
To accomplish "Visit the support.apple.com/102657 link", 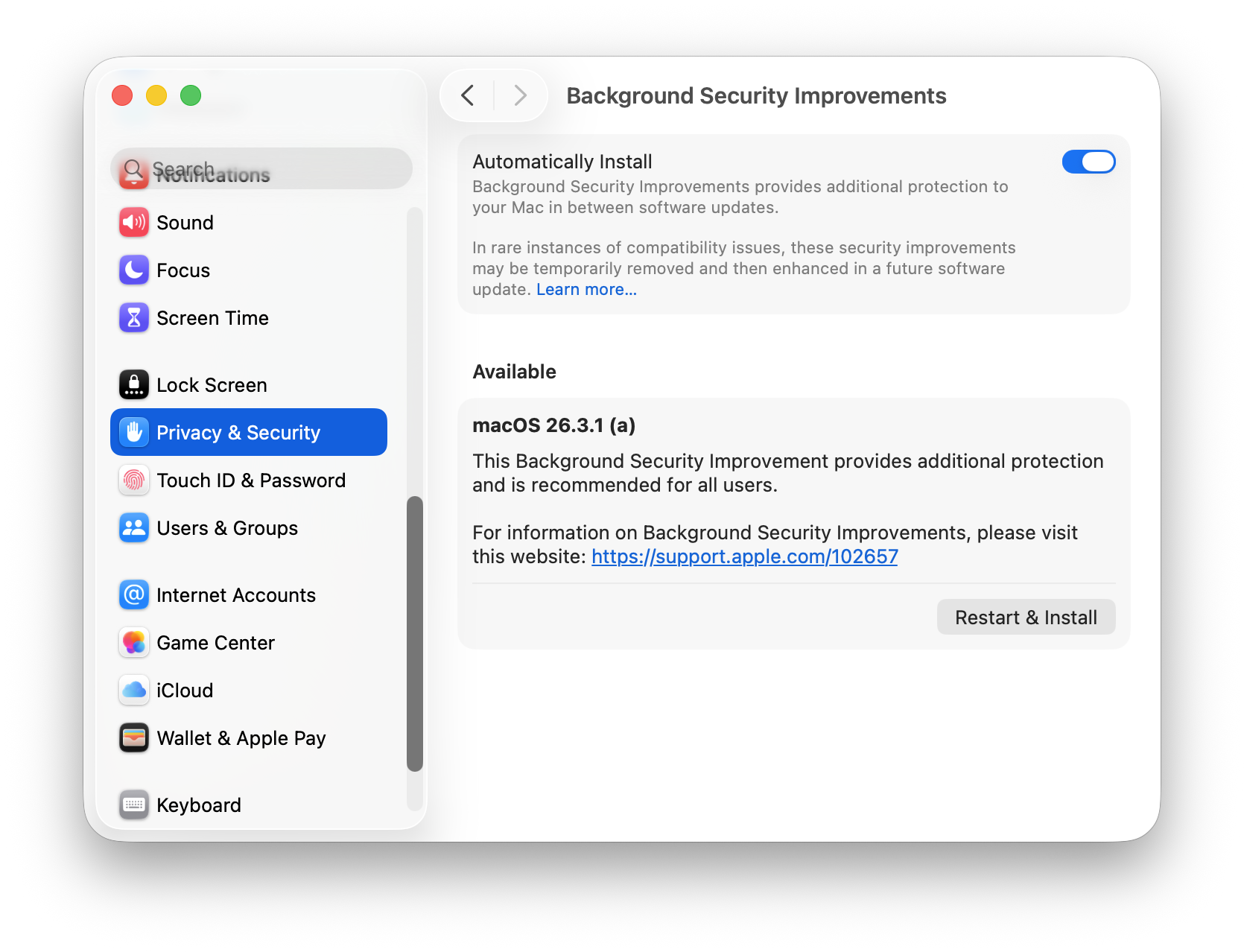I will tap(744, 556).
